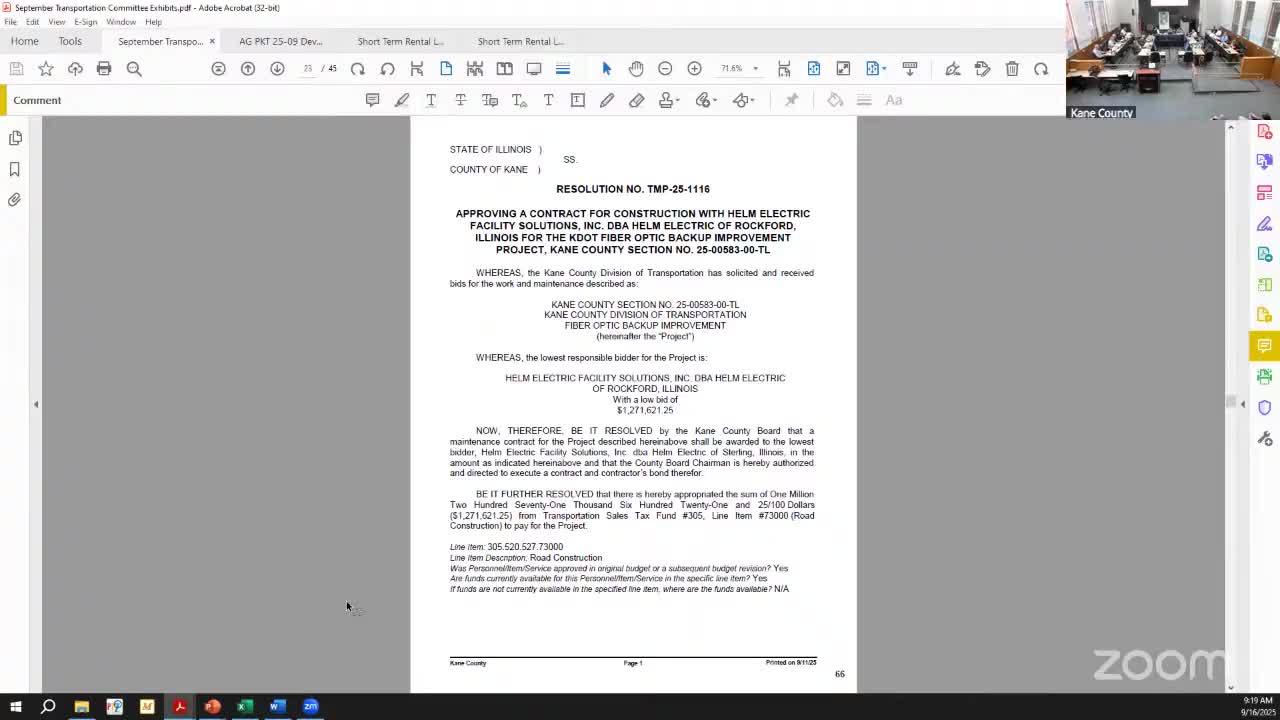Select the Highlight text tool
This screenshot has width=1280, height=720.
tap(402, 100)
